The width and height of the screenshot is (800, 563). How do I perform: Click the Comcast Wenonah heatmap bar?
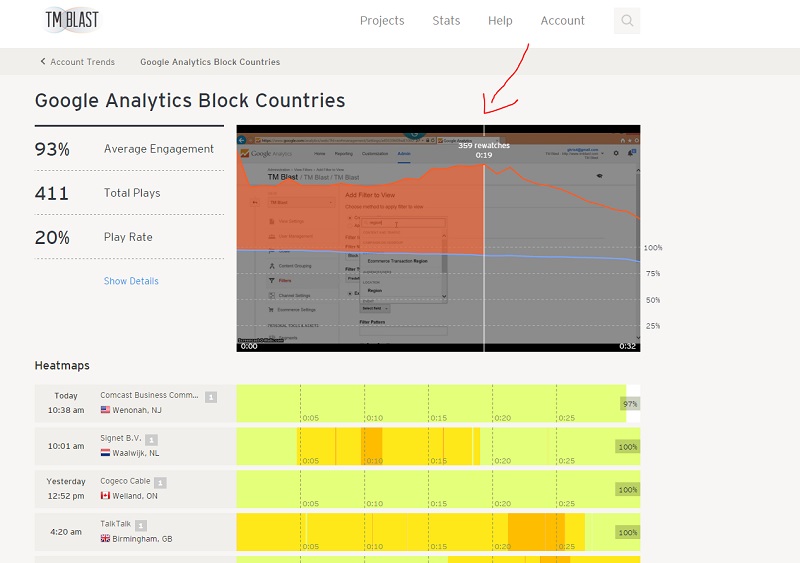coord(438,403)
